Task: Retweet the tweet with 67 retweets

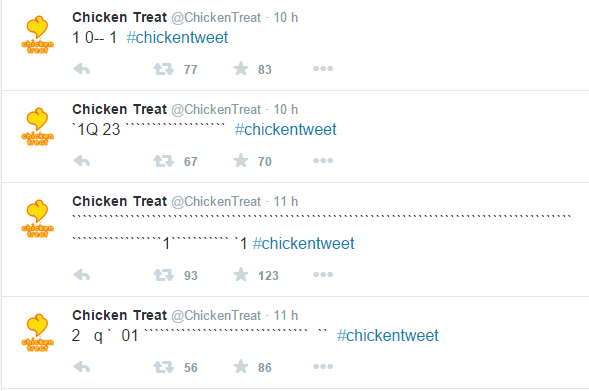Action: click(163, 161)
